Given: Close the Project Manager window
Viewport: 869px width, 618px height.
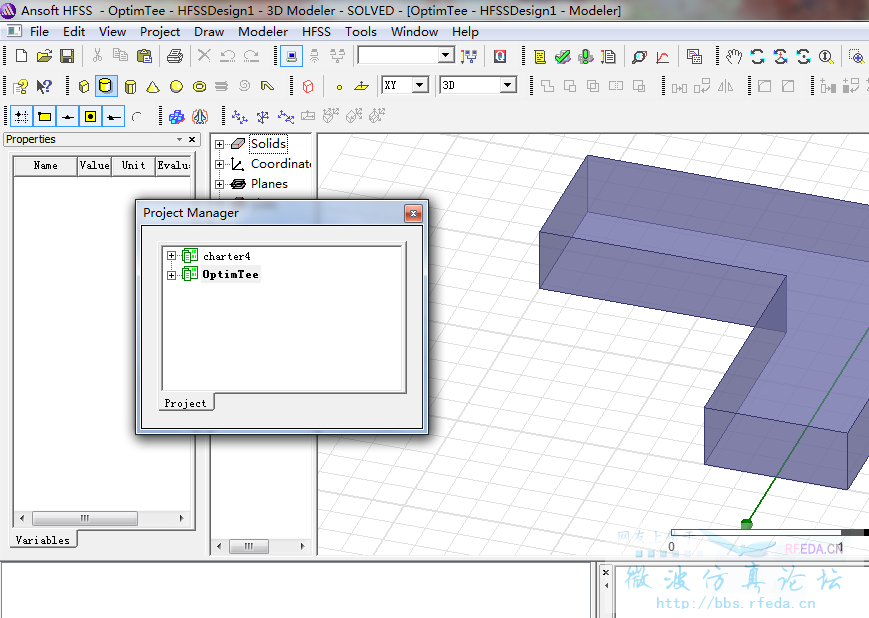Looking at the screenshot, I should coord(413,213).
